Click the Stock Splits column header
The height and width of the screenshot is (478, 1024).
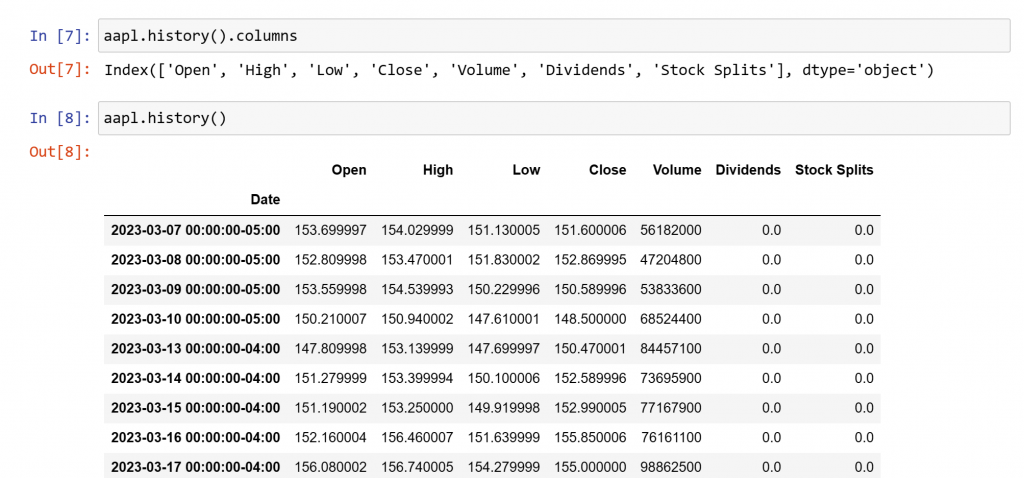point(834,170)
